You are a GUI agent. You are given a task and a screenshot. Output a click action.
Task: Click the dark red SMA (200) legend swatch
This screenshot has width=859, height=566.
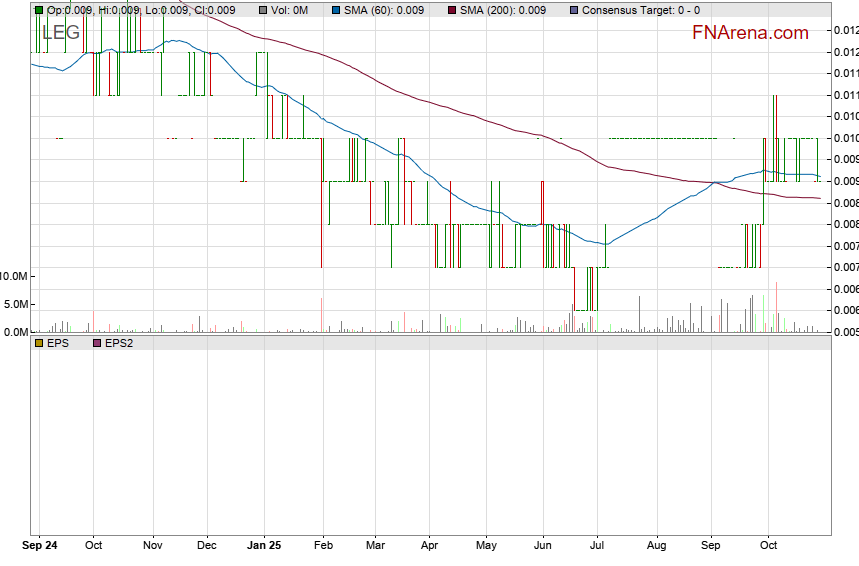click(451, 10)
